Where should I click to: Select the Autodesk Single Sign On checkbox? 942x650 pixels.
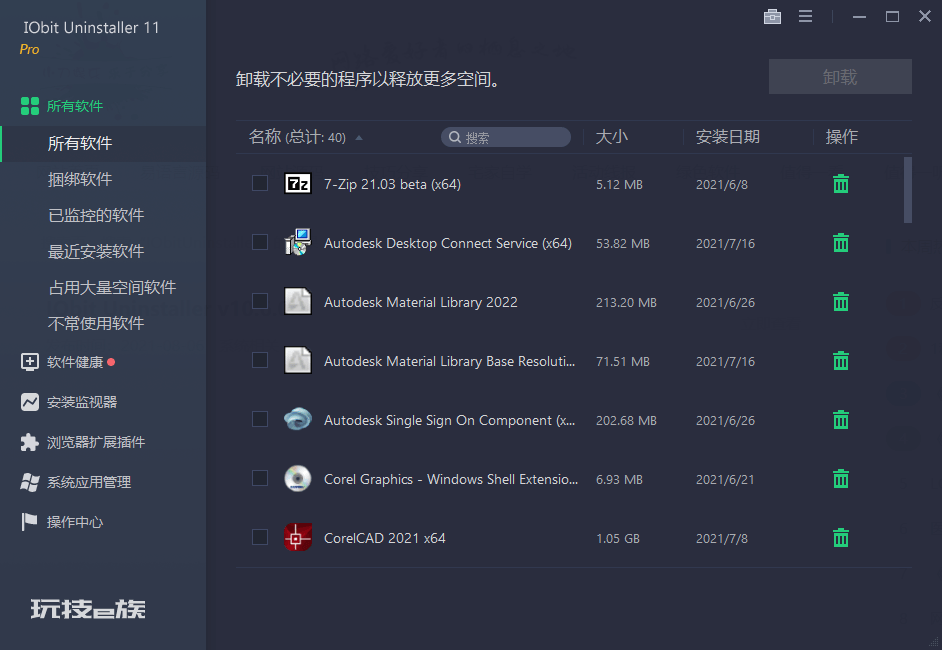pos(260,419)
